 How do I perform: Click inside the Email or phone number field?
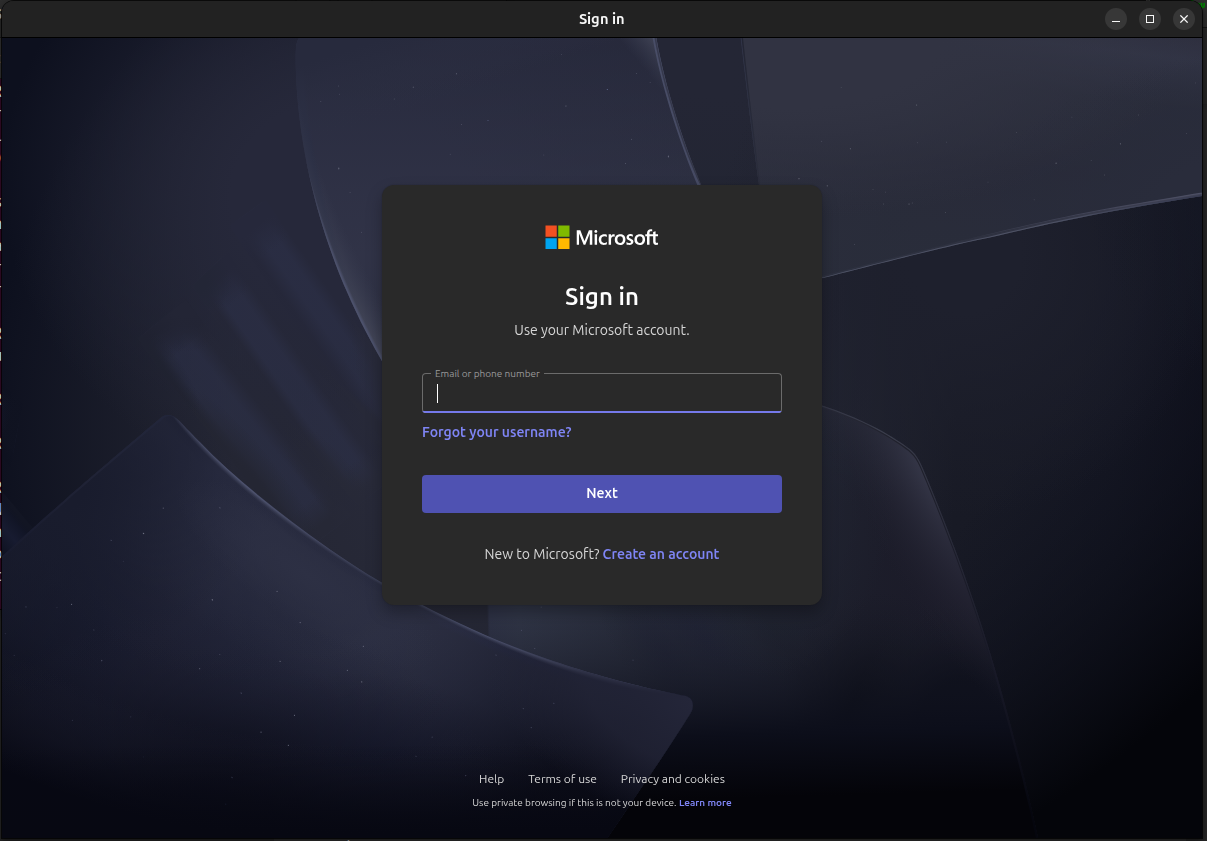coord(601,393)
